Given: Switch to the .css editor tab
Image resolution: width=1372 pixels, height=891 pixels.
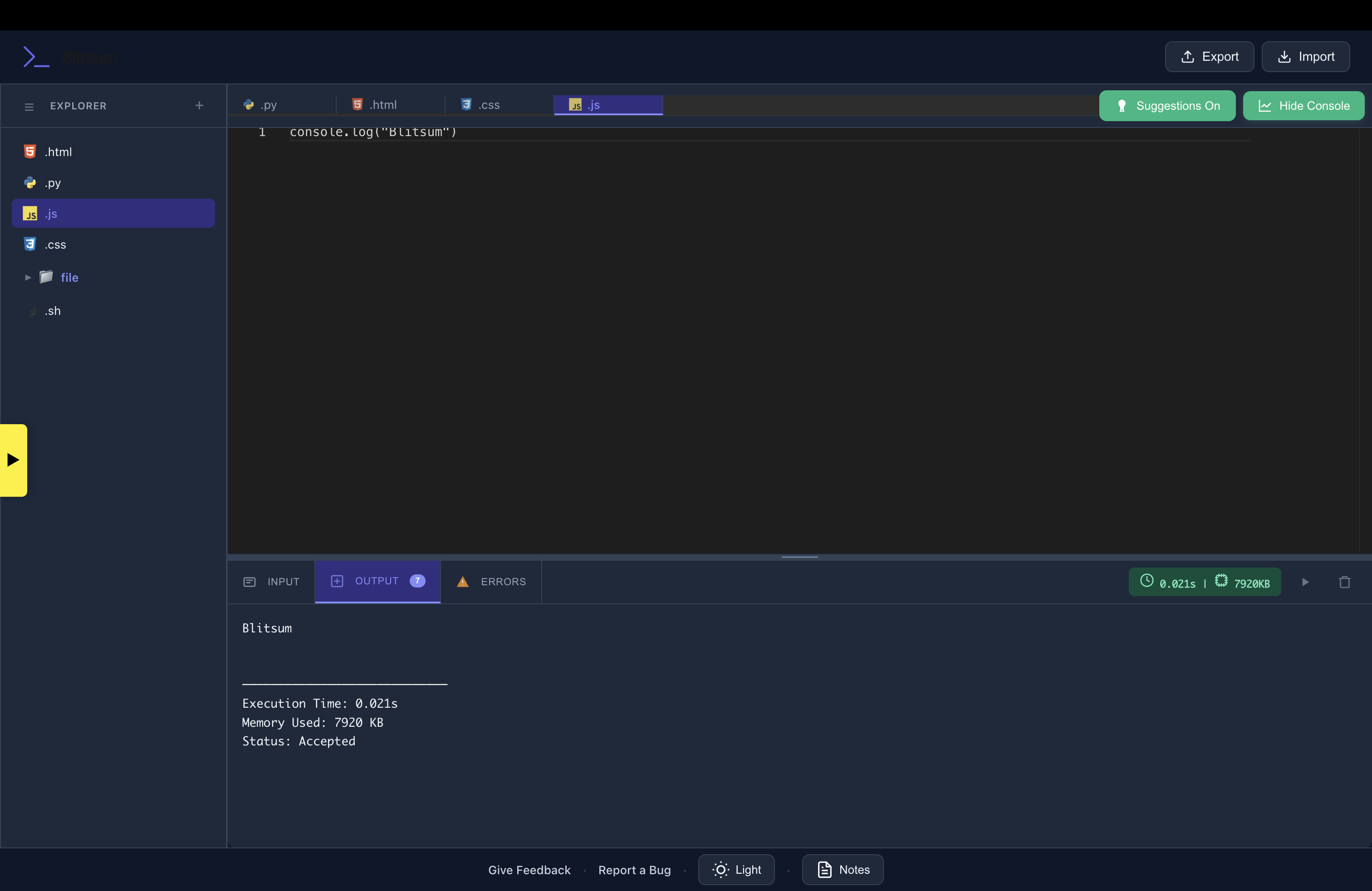Looking at the screenshot, I should pos(488,105).
